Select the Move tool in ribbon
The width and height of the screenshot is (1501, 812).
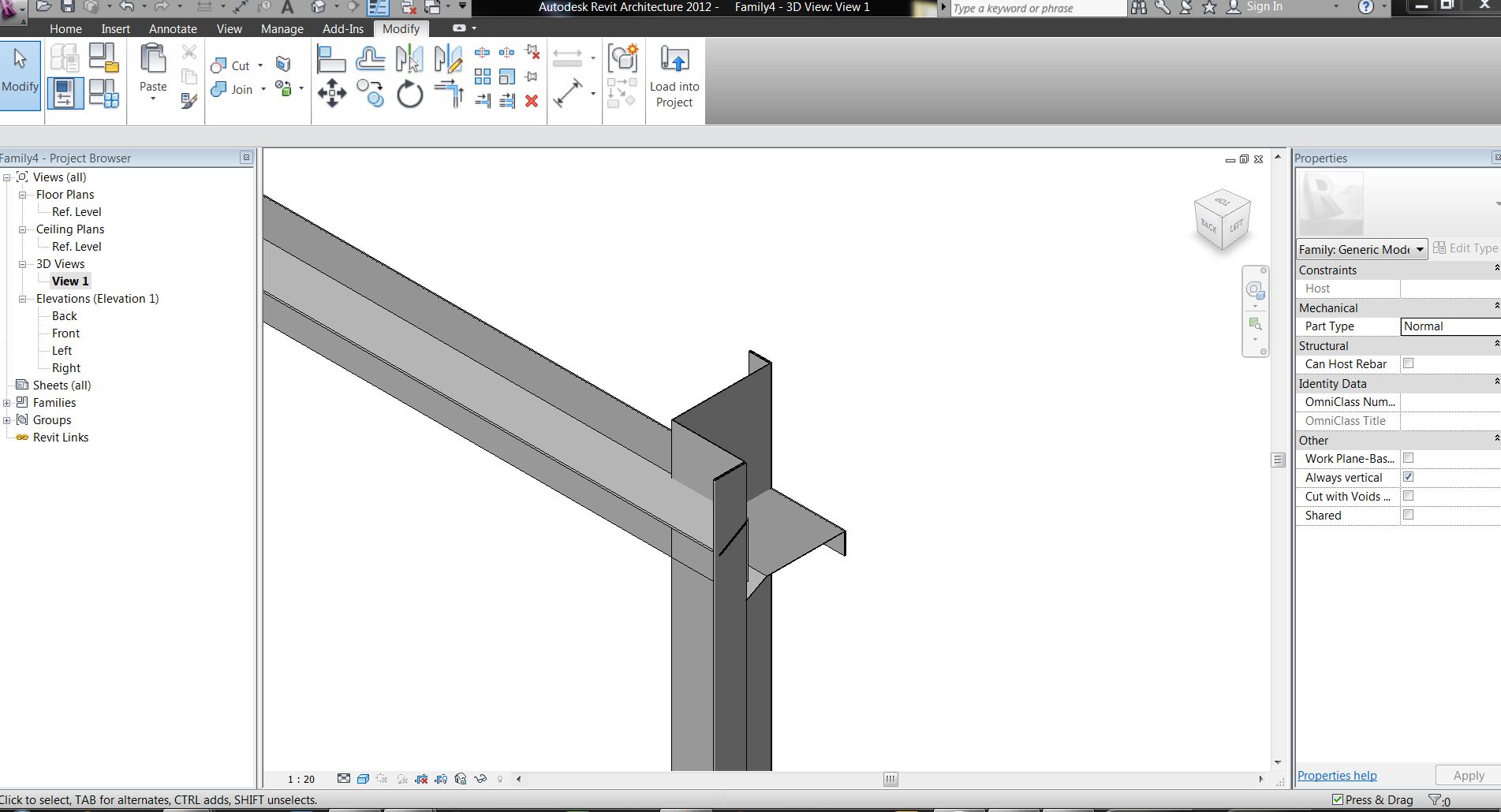(x=331, y=93)
